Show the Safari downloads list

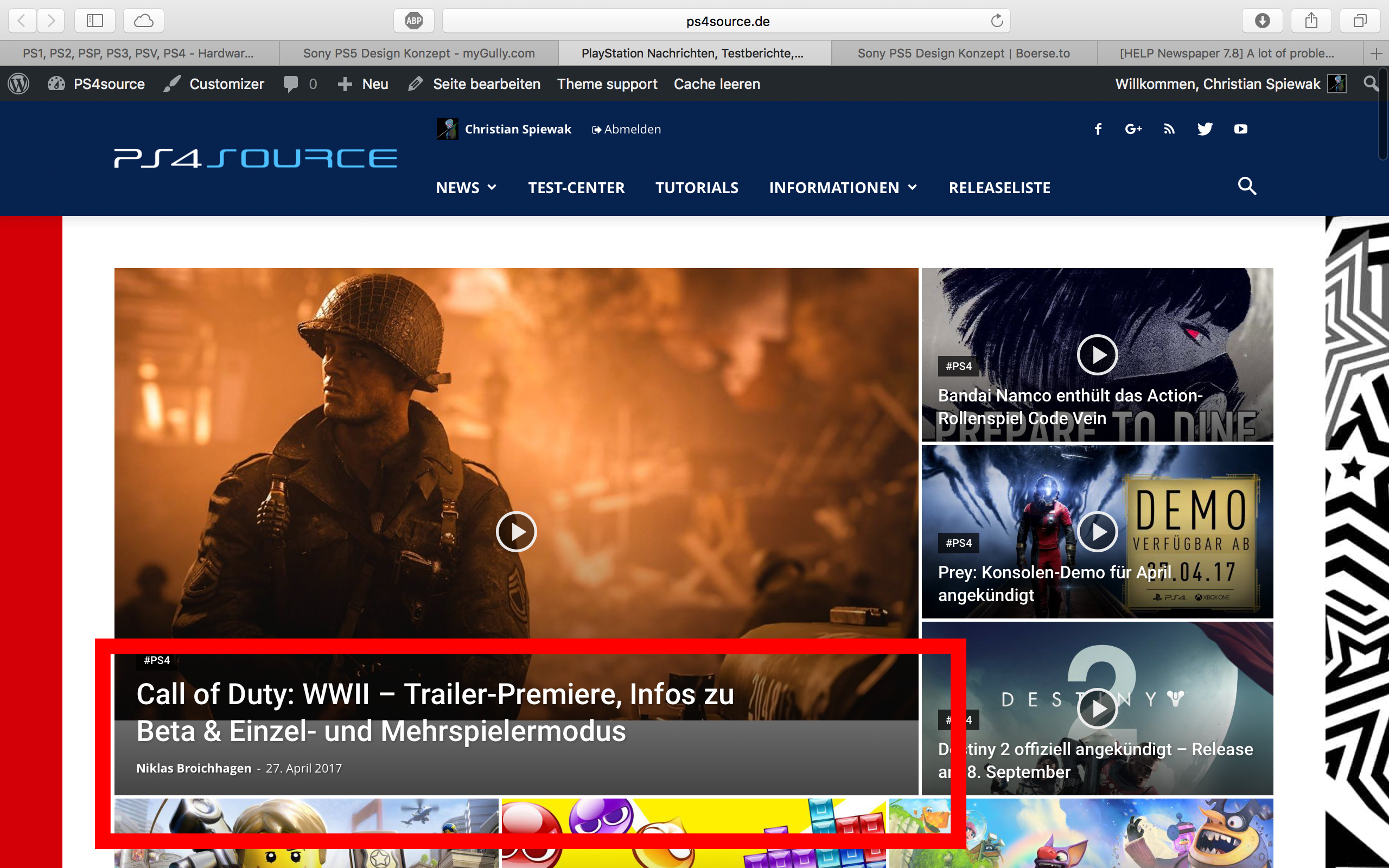1262,21
